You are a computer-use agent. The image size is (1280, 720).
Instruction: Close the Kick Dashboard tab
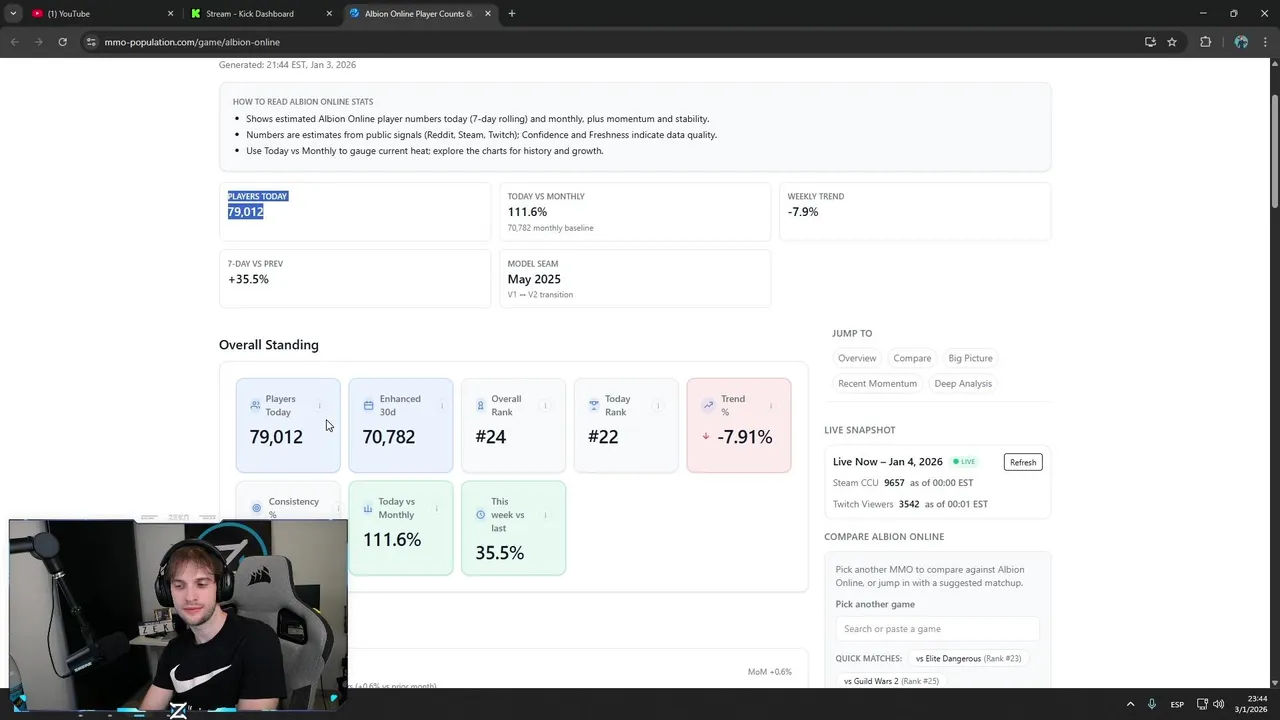pos(329,14)
